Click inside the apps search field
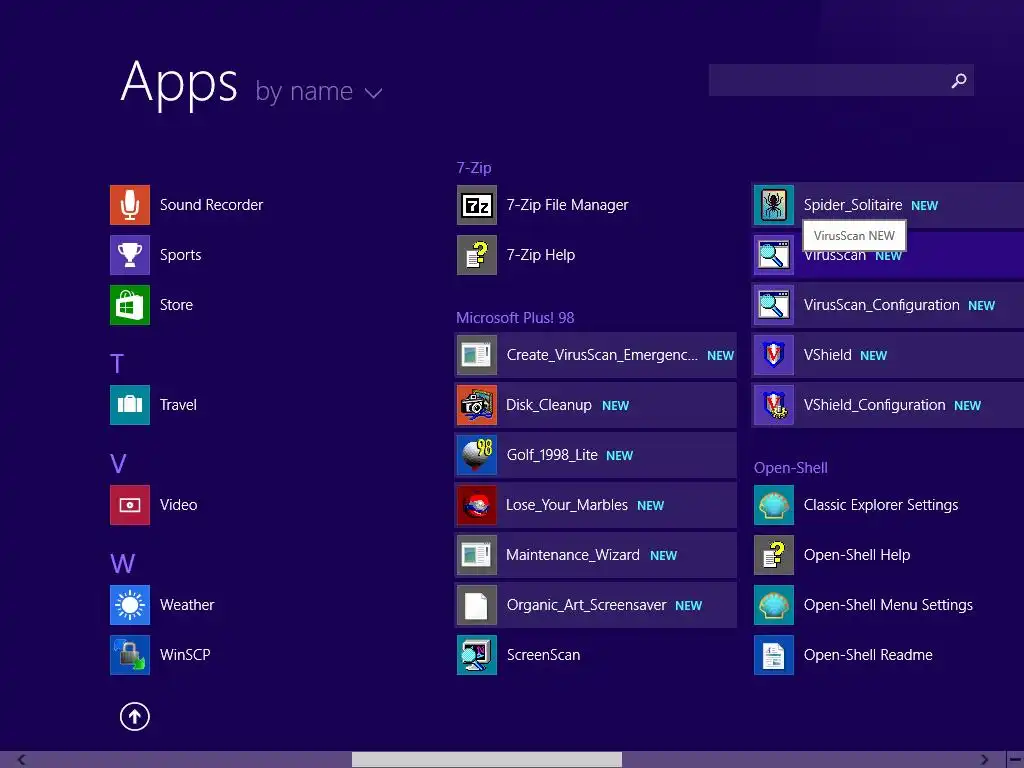Screen dimensions: 1024x768 coord(841,80)
